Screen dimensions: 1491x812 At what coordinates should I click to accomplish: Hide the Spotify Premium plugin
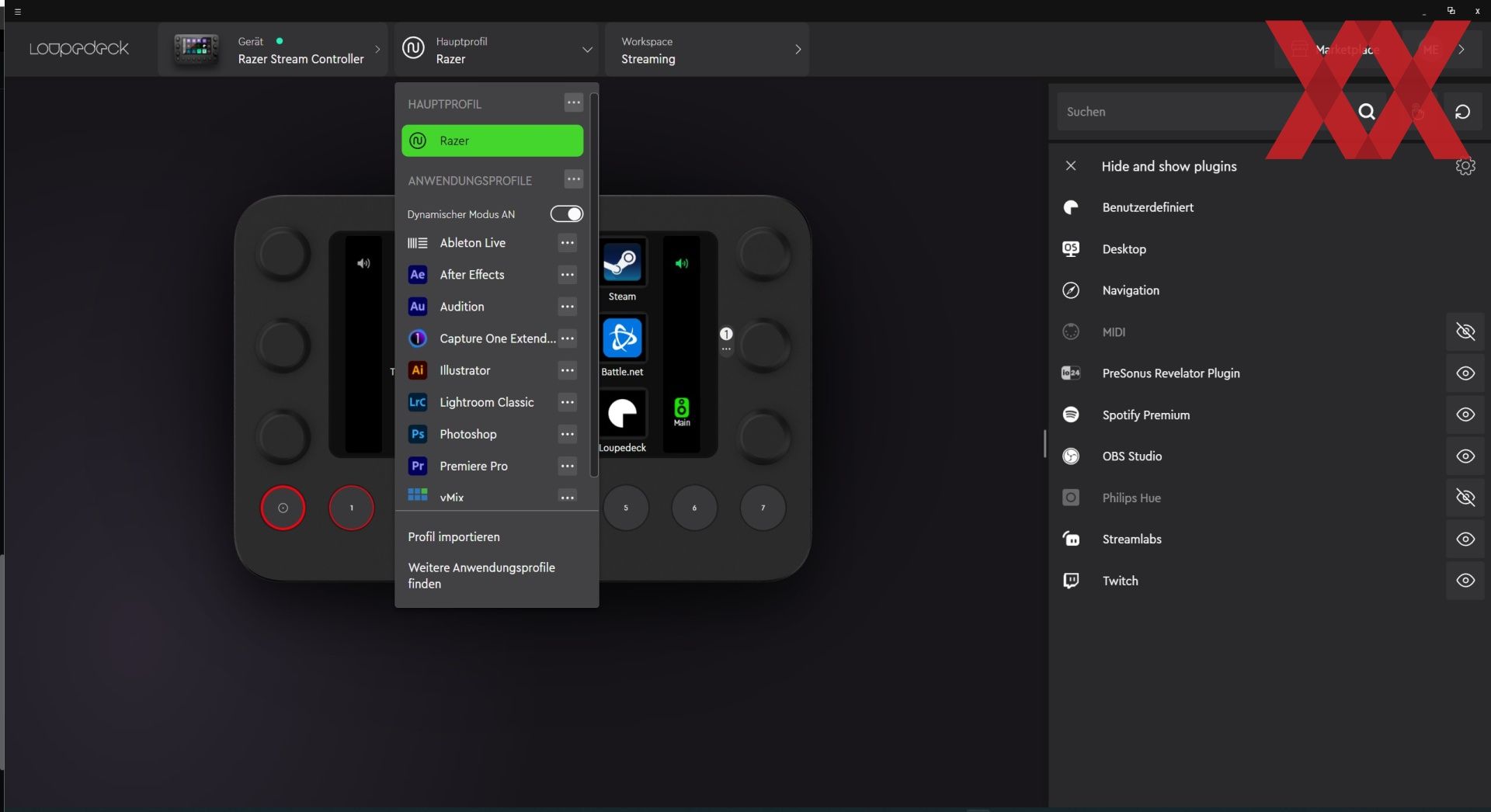point(1465,415)
